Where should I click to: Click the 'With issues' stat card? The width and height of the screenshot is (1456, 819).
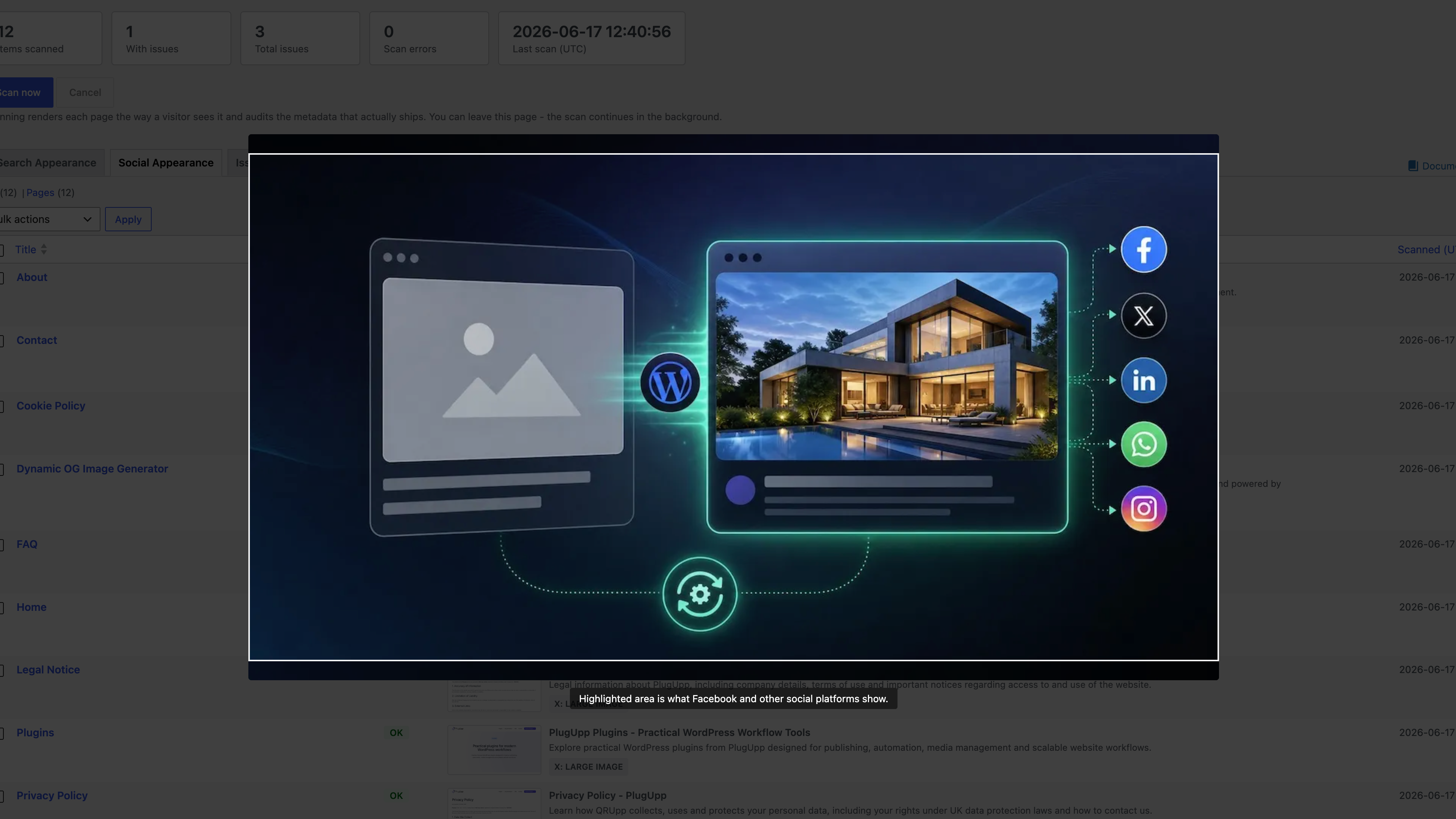tap(171, 38)
